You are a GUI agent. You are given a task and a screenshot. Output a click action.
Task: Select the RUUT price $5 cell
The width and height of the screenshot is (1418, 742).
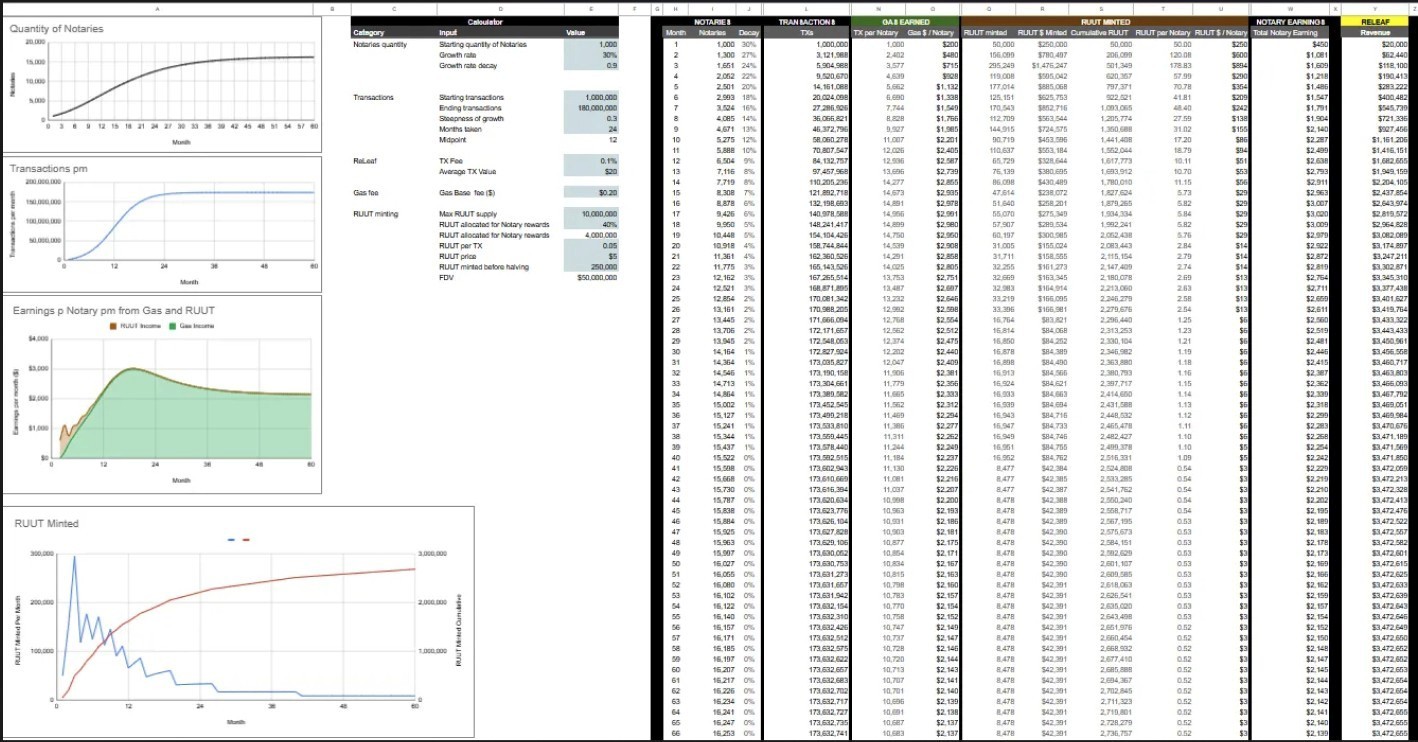click(591, 256)
